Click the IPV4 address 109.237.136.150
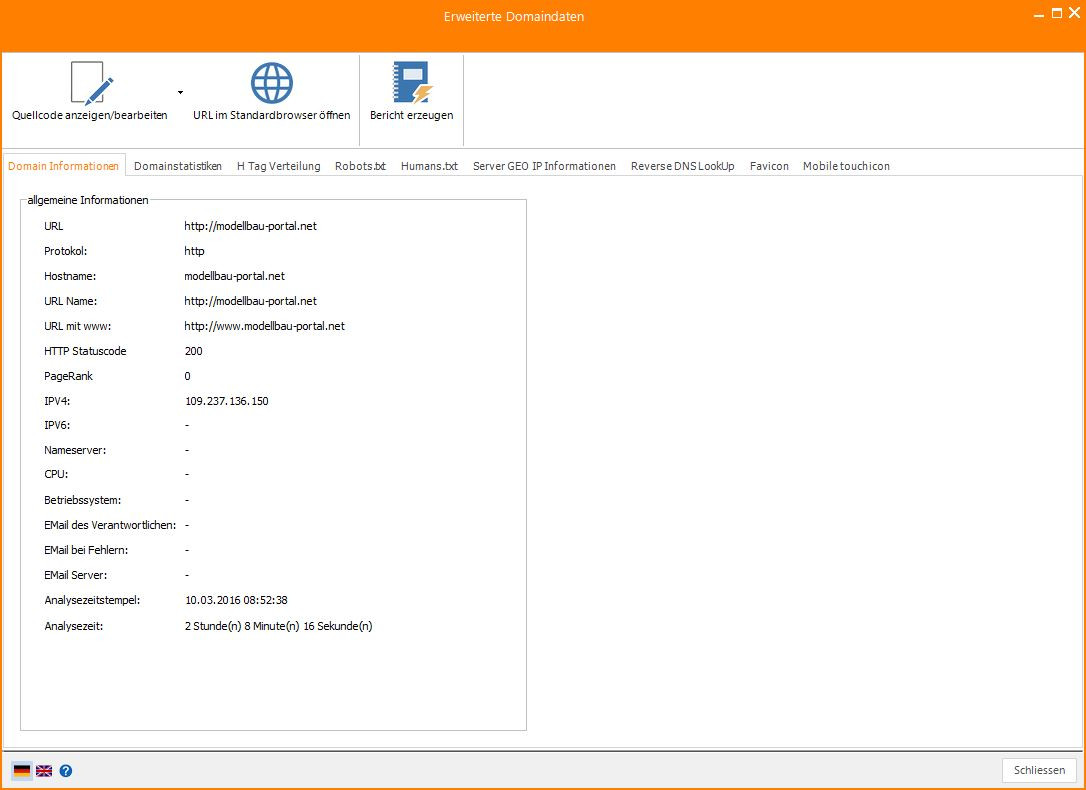Screen dimensions: 1086x790 (227, 401)
